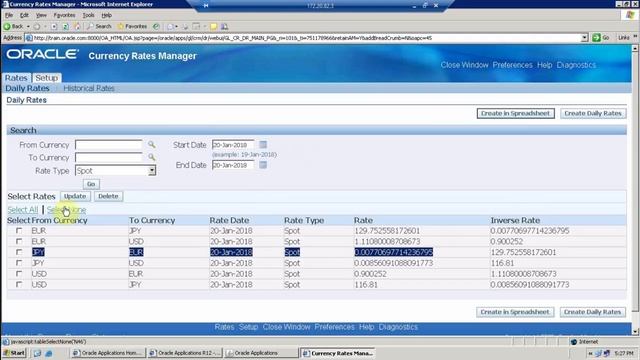Image resolution: width=640 pixels, height=360 pixels.
Task: Open the Historical Rates subtab
Action: coord(89,88)
